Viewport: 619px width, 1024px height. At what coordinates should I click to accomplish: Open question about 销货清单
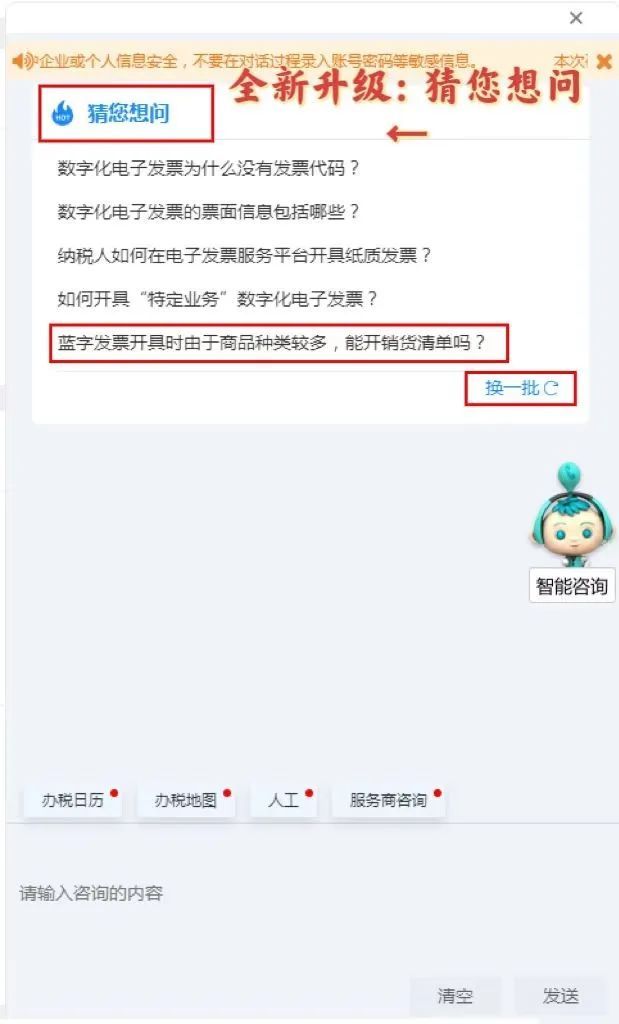[x=272, y=343]
